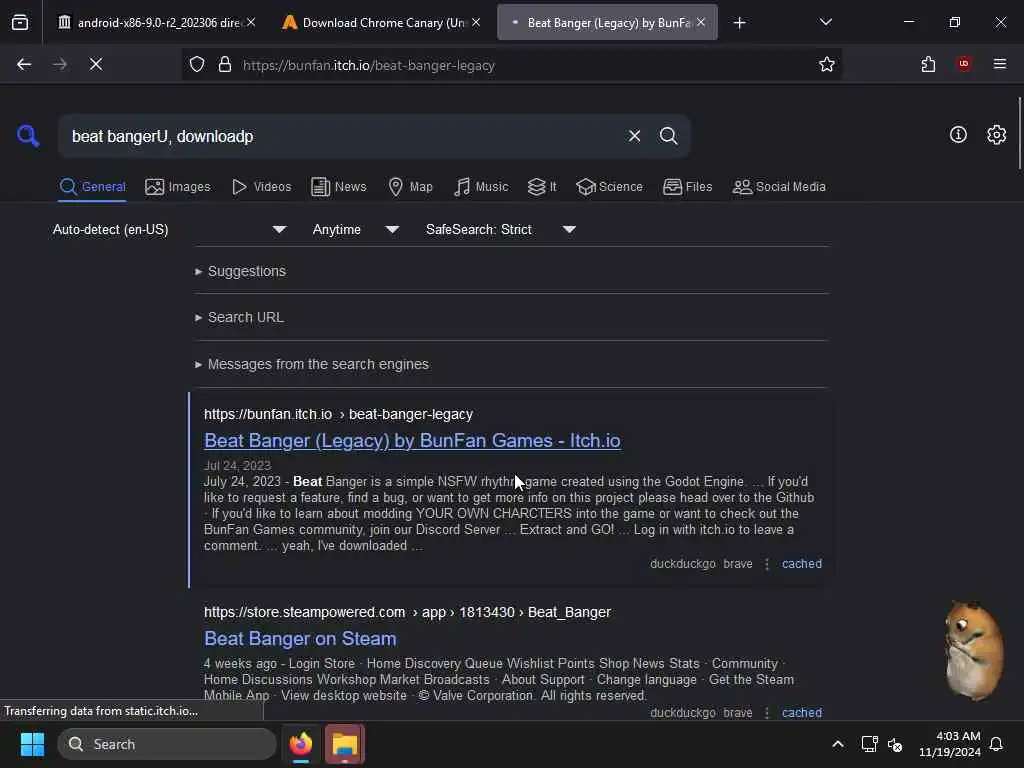Open Beat Banger (Legacy) by BunFan Games link

pos(412,441)
